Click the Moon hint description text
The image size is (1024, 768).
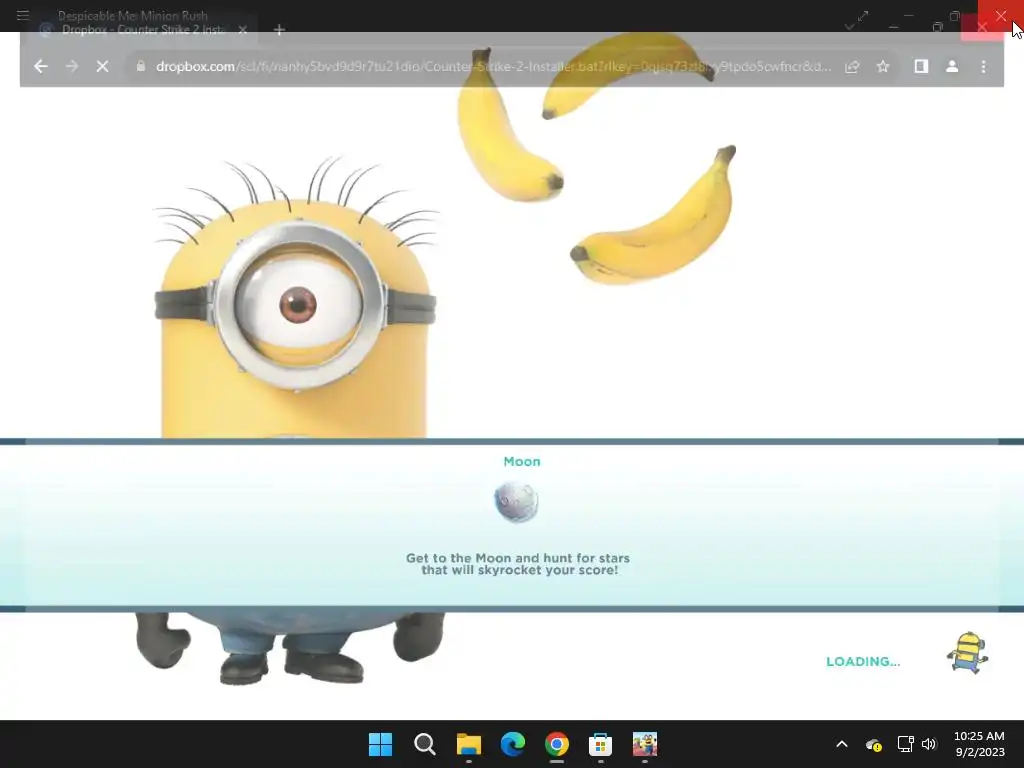(x=518, y=564)
